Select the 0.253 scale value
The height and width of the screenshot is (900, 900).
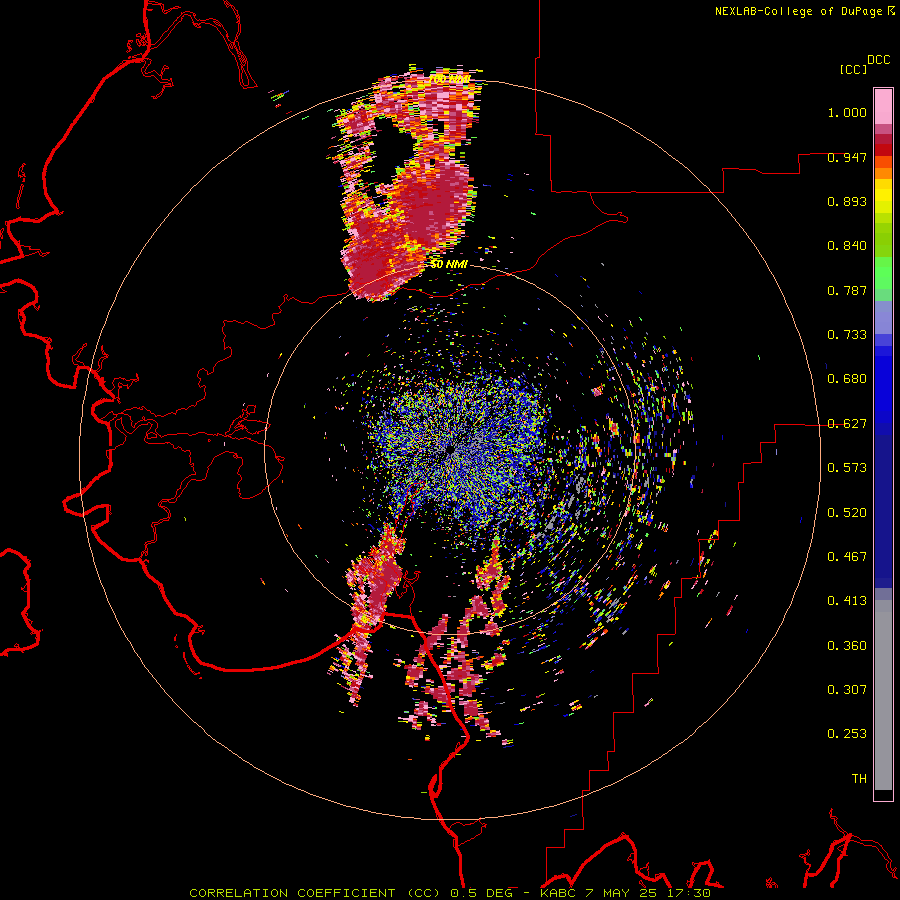coord(847,734)
